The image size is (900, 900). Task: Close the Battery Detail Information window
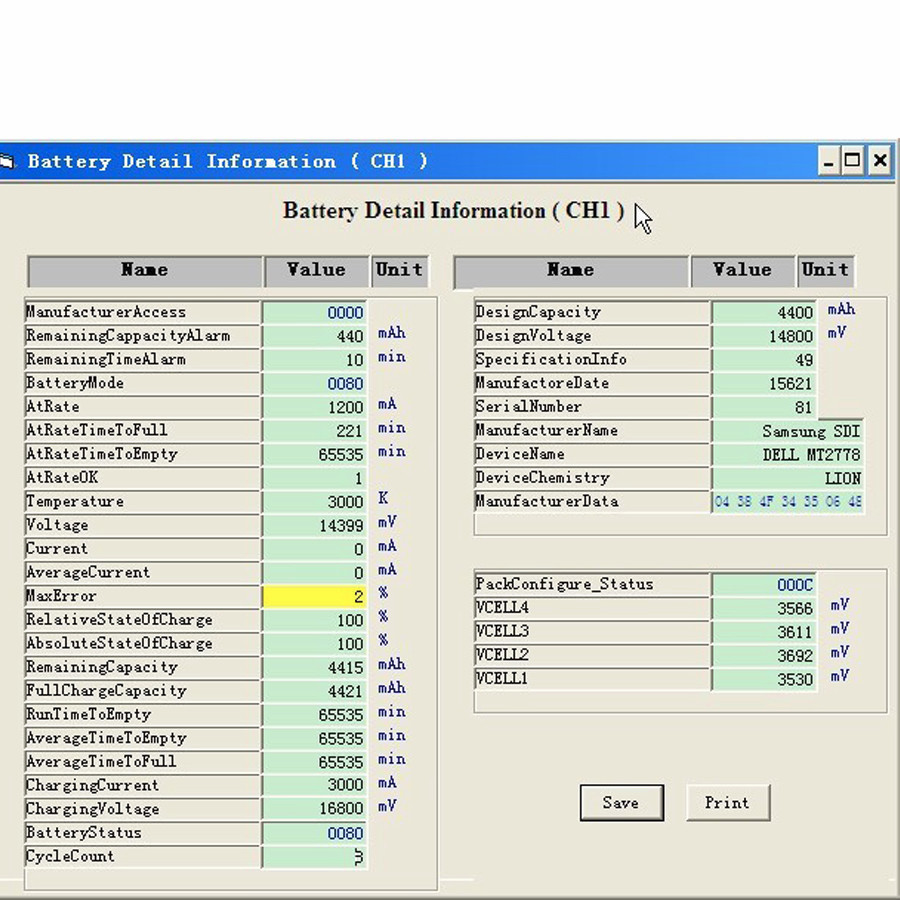[x=879, y=161]
